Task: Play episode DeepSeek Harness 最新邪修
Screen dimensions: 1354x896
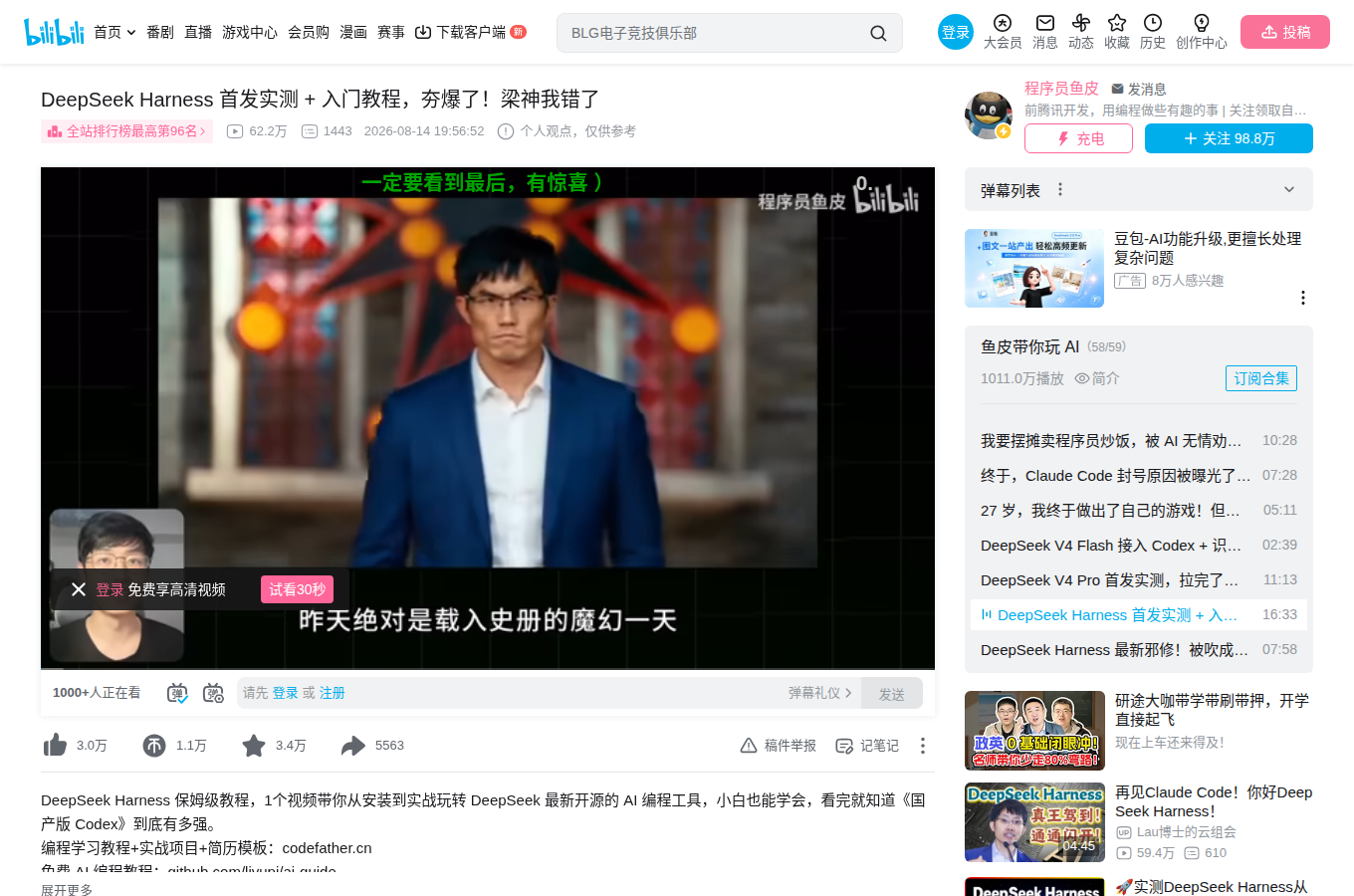Action: 1139,649
